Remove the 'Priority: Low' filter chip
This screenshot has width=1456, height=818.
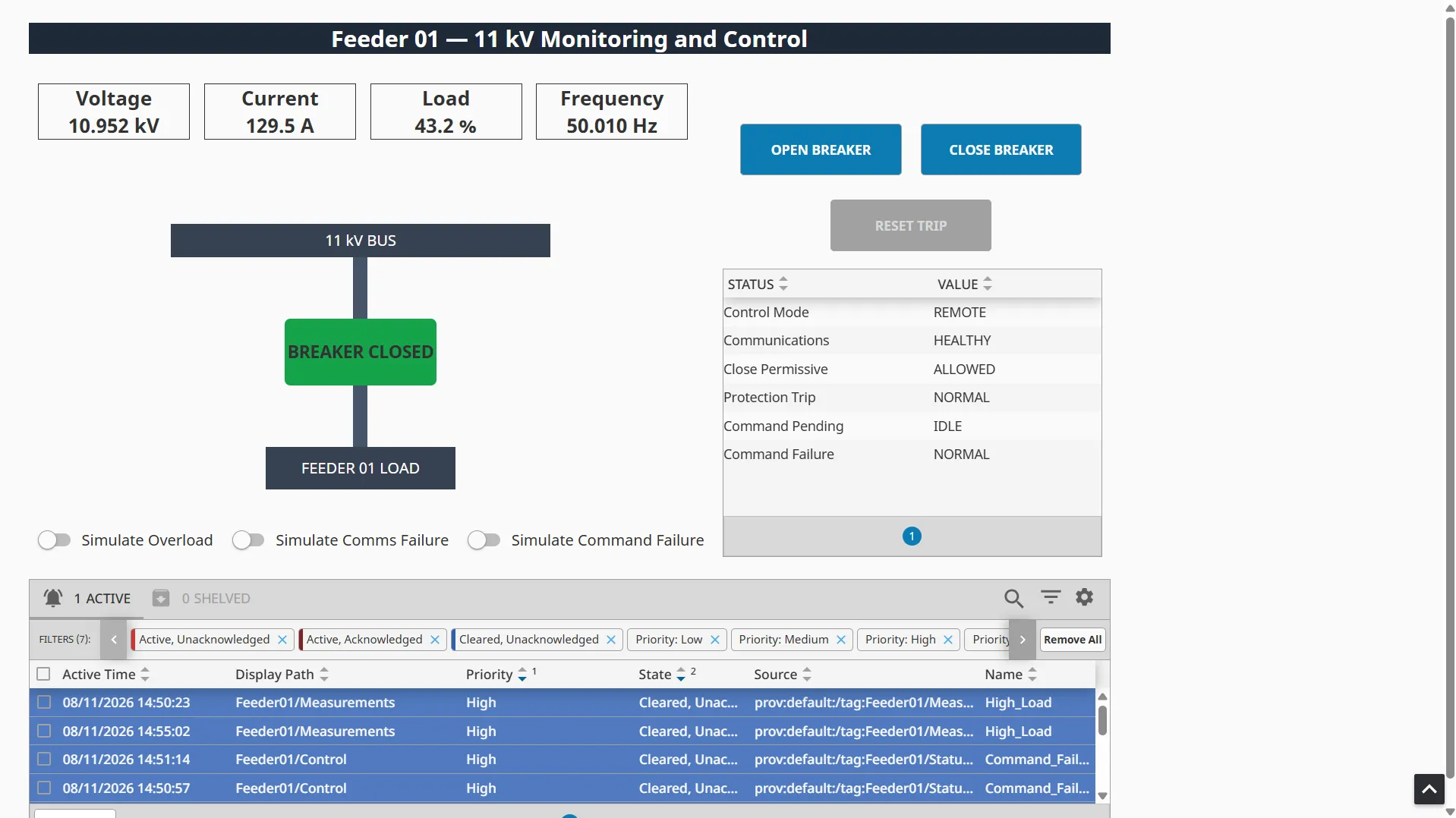point(715,640)
